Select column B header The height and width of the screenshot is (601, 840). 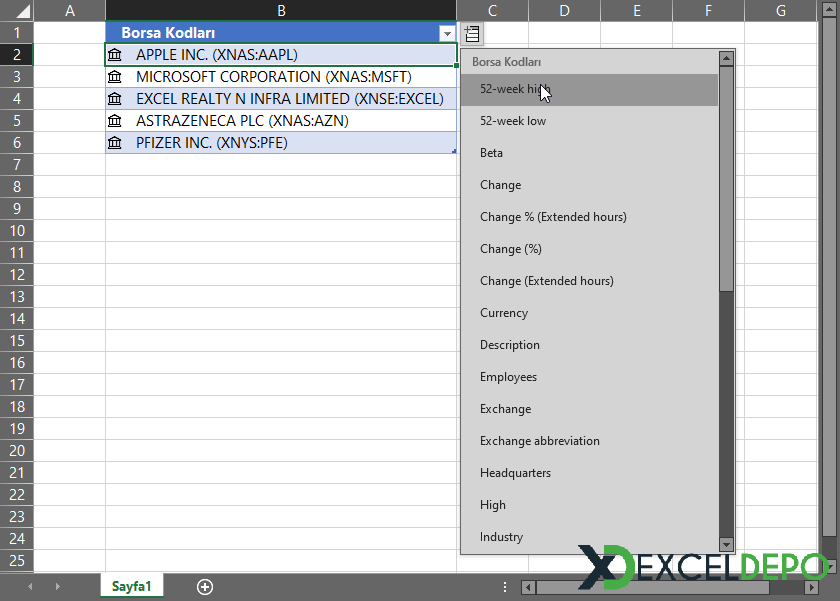pyautogui.click(x=281, y=10)
